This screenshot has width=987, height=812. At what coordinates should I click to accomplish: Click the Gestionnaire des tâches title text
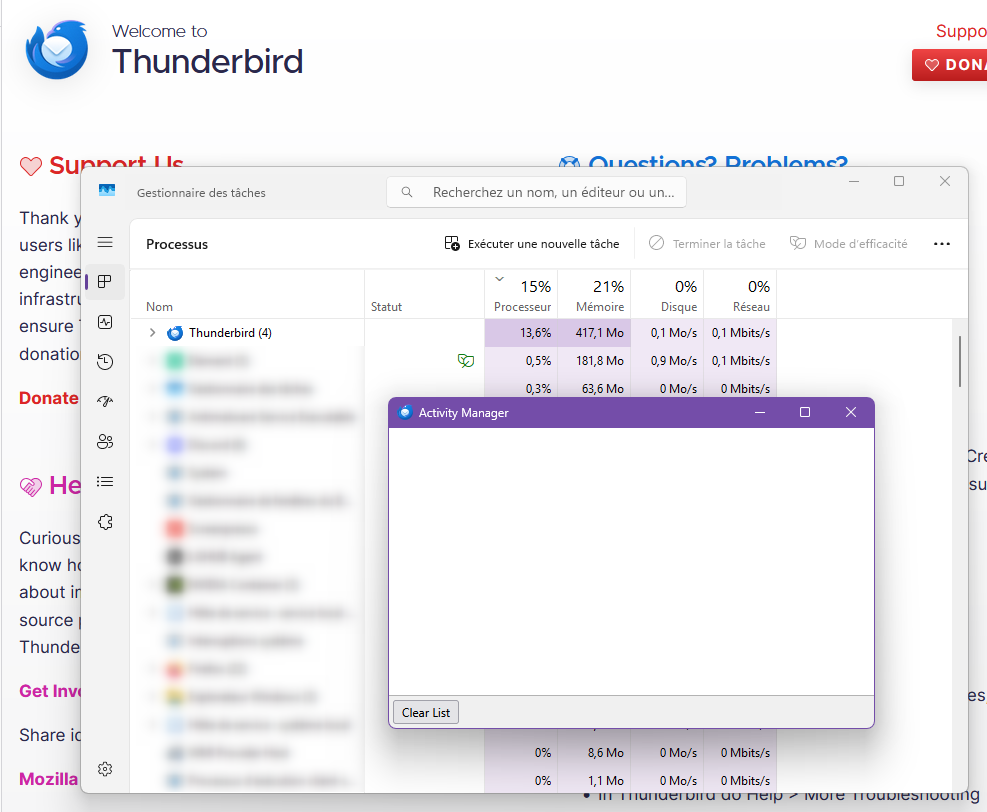pyautogui.click(x=201, y=193)
